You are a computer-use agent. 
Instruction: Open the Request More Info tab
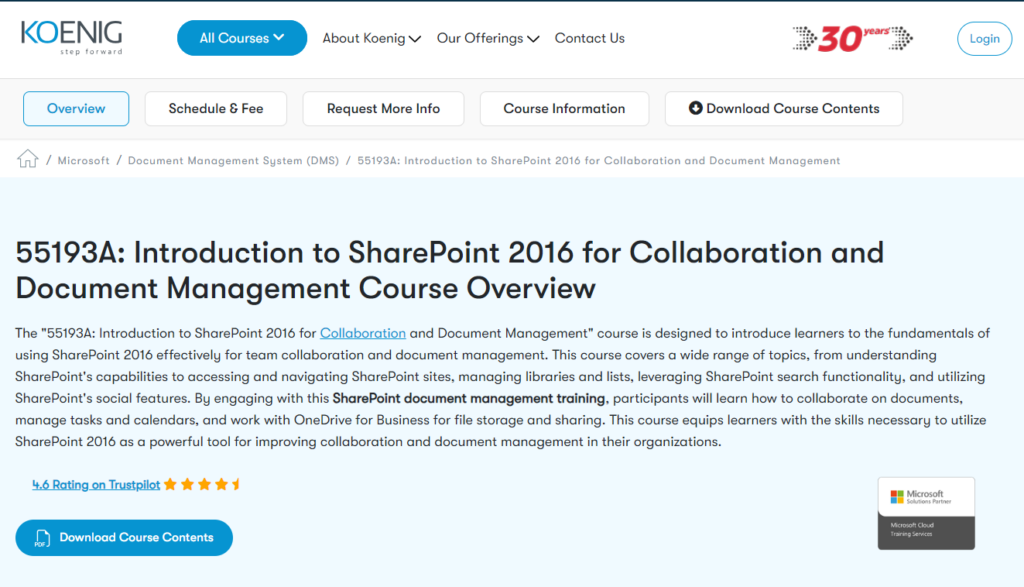[383, 108]
